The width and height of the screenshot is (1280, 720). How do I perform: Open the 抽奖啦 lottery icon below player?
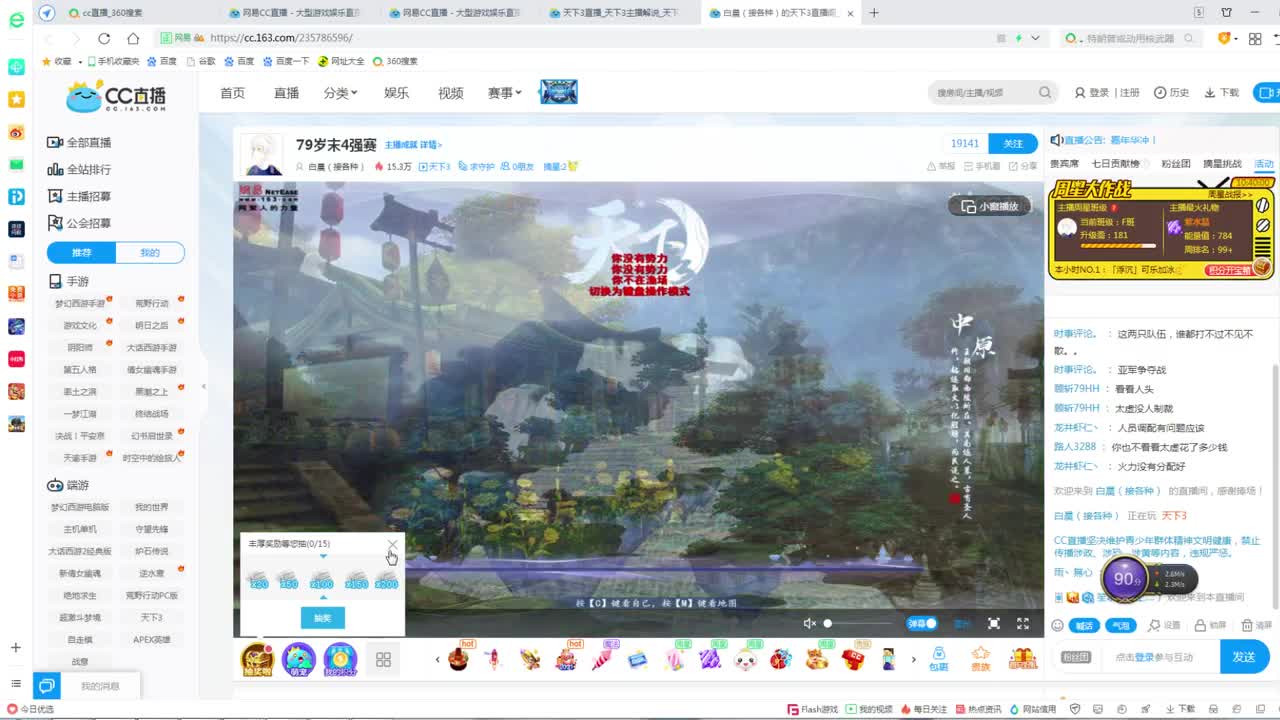pyautogui.click(x=258, y=659)
